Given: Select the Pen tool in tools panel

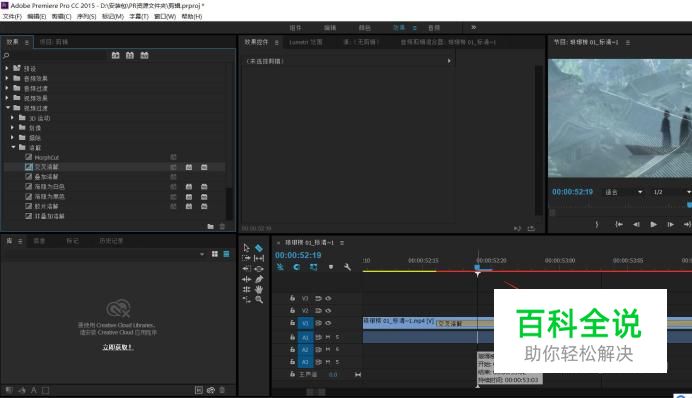Looking at the screenshot, I should pyautogui.click(x=259, y=279).
